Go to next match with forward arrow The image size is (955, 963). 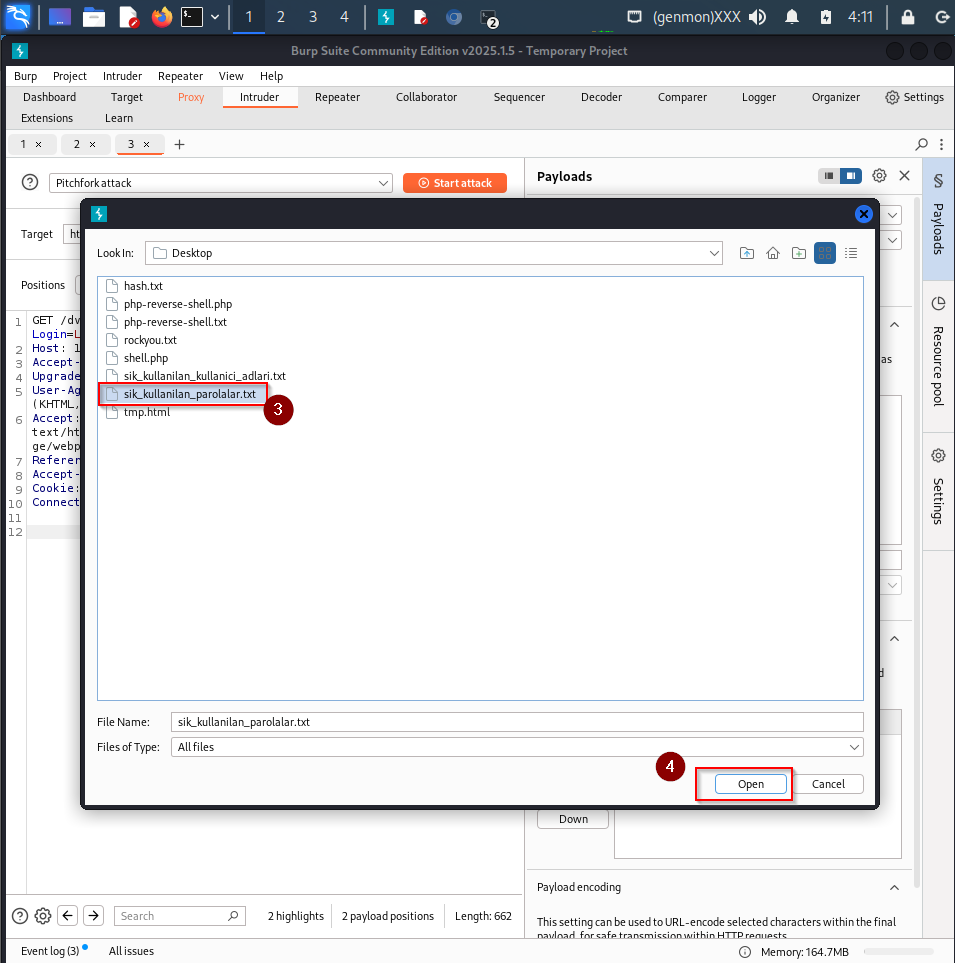(x=93, y=915)
